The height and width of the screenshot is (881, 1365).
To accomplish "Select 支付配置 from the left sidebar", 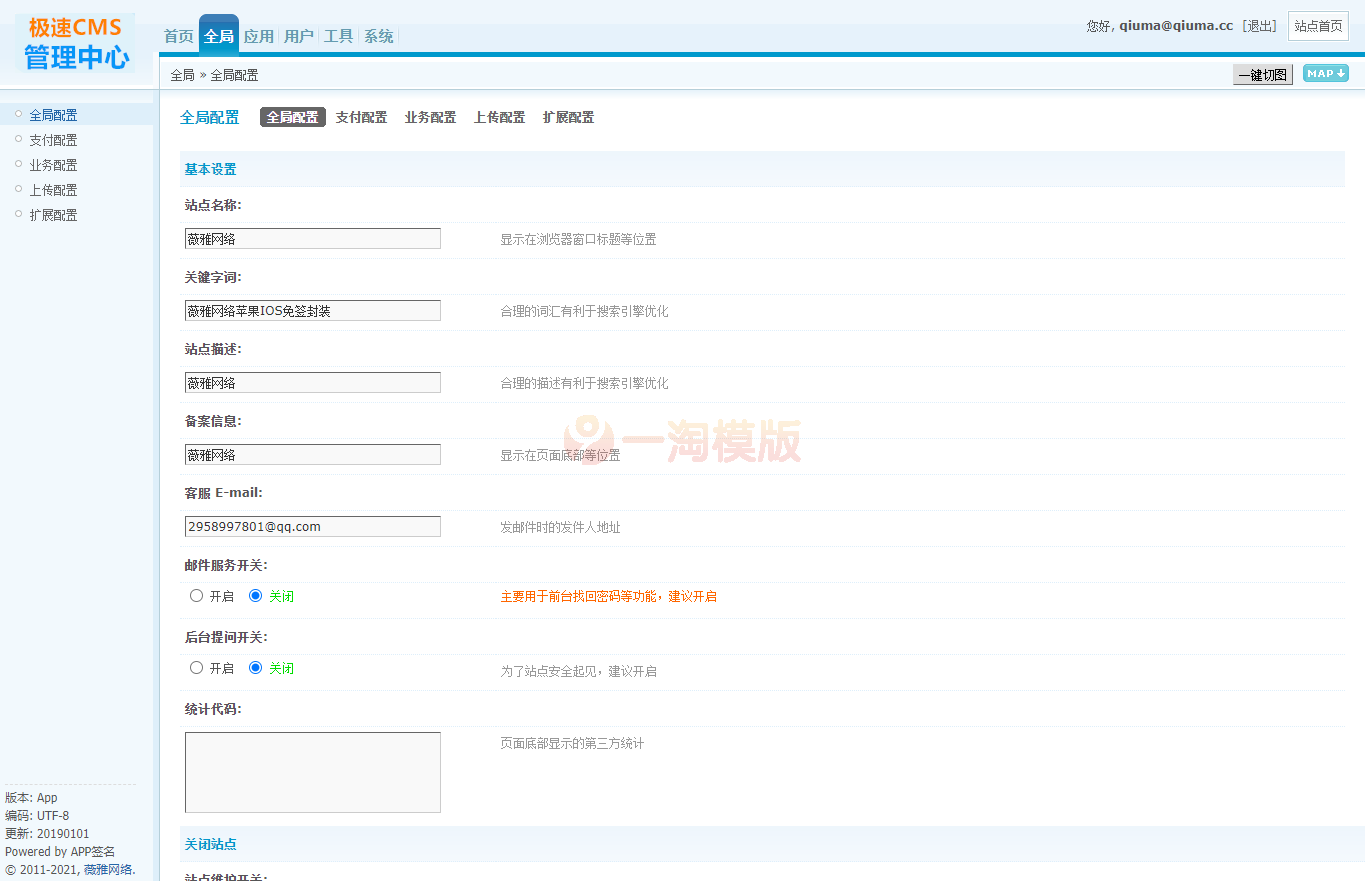I will pyautogui.click(x=53, y=139).
